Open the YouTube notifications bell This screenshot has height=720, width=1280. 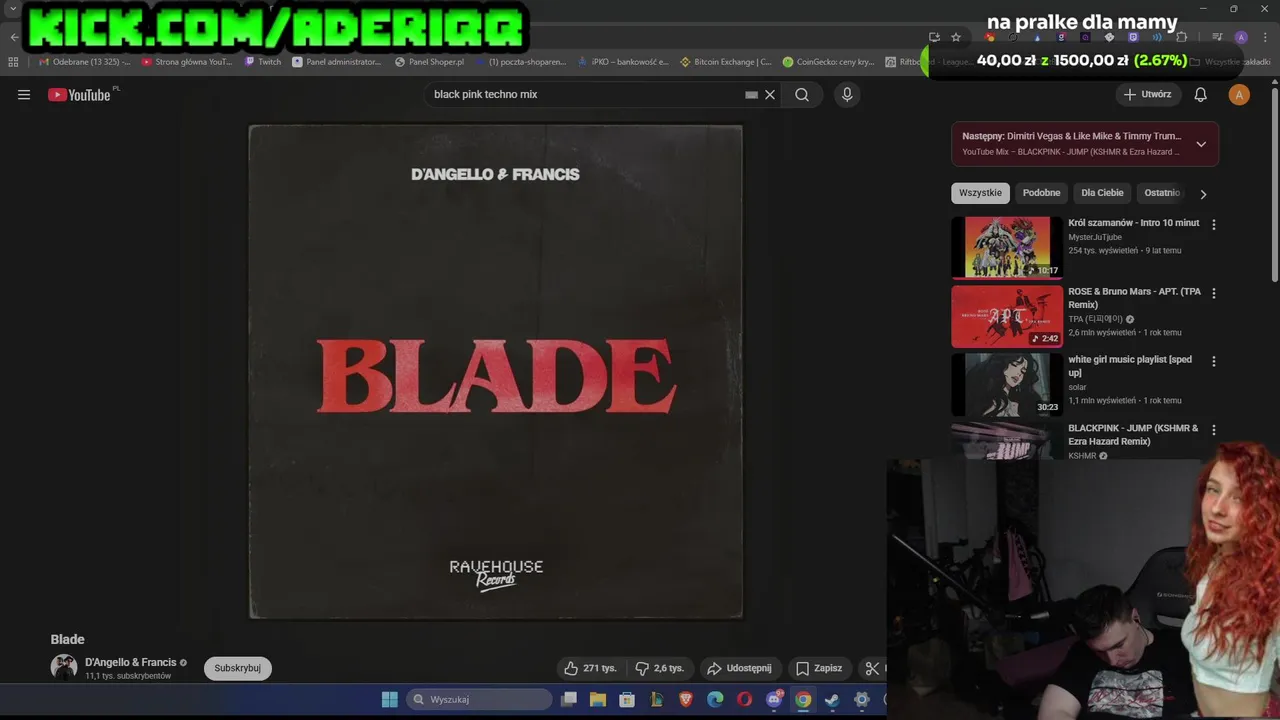[1201, 95]
